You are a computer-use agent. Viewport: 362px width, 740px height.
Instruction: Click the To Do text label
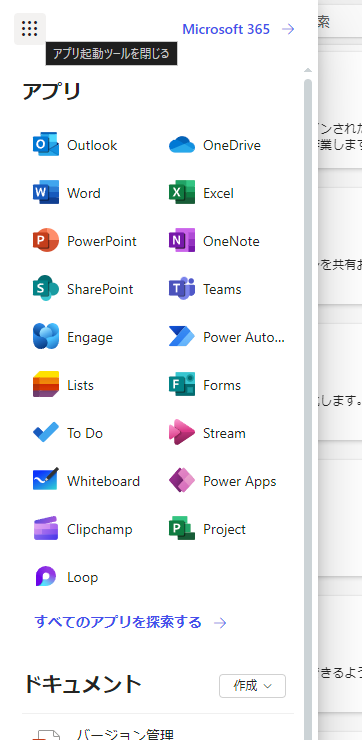pos(84,433)
